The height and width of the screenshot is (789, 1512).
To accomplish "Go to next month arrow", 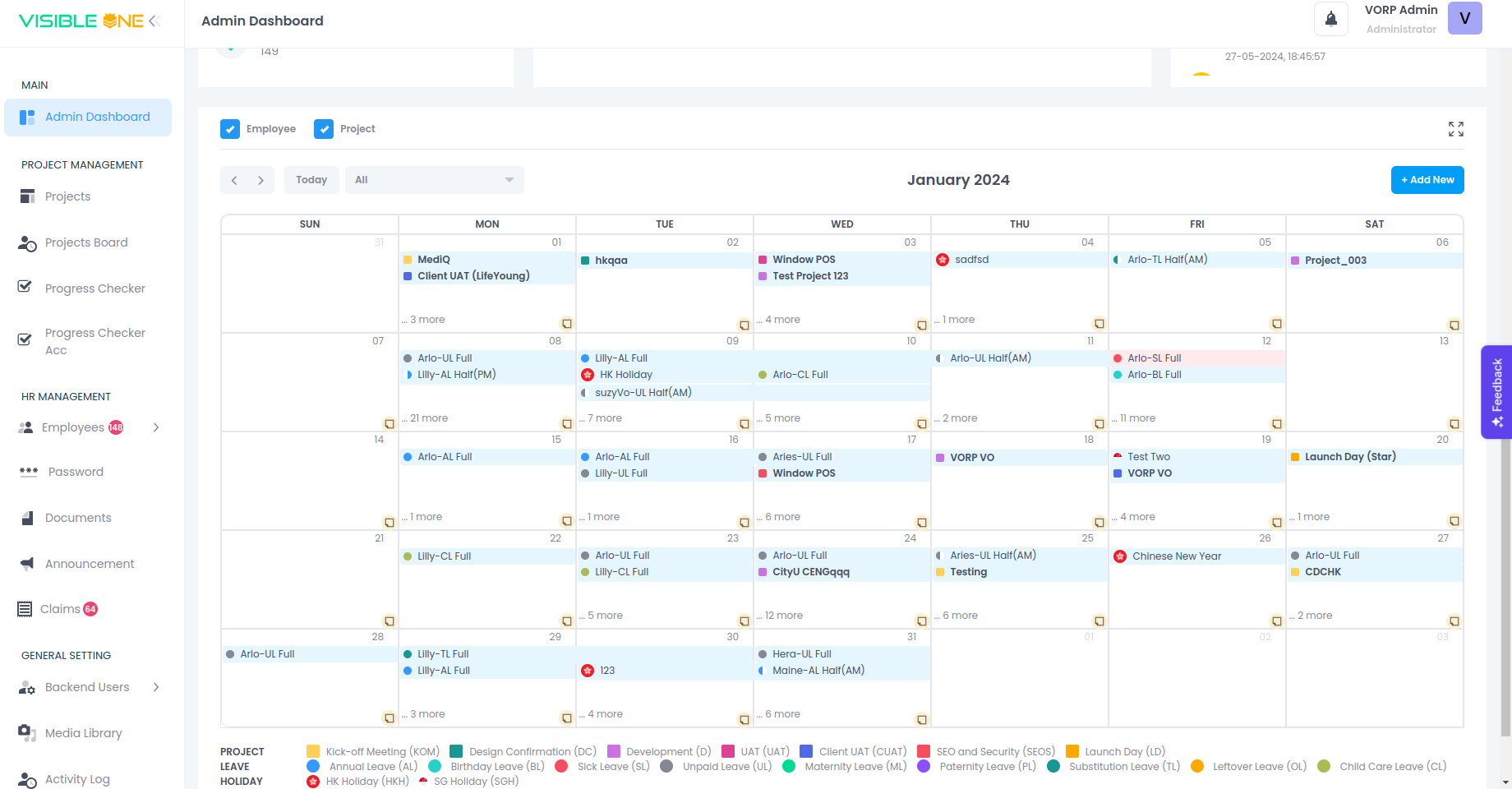I will tap(260, 180).
